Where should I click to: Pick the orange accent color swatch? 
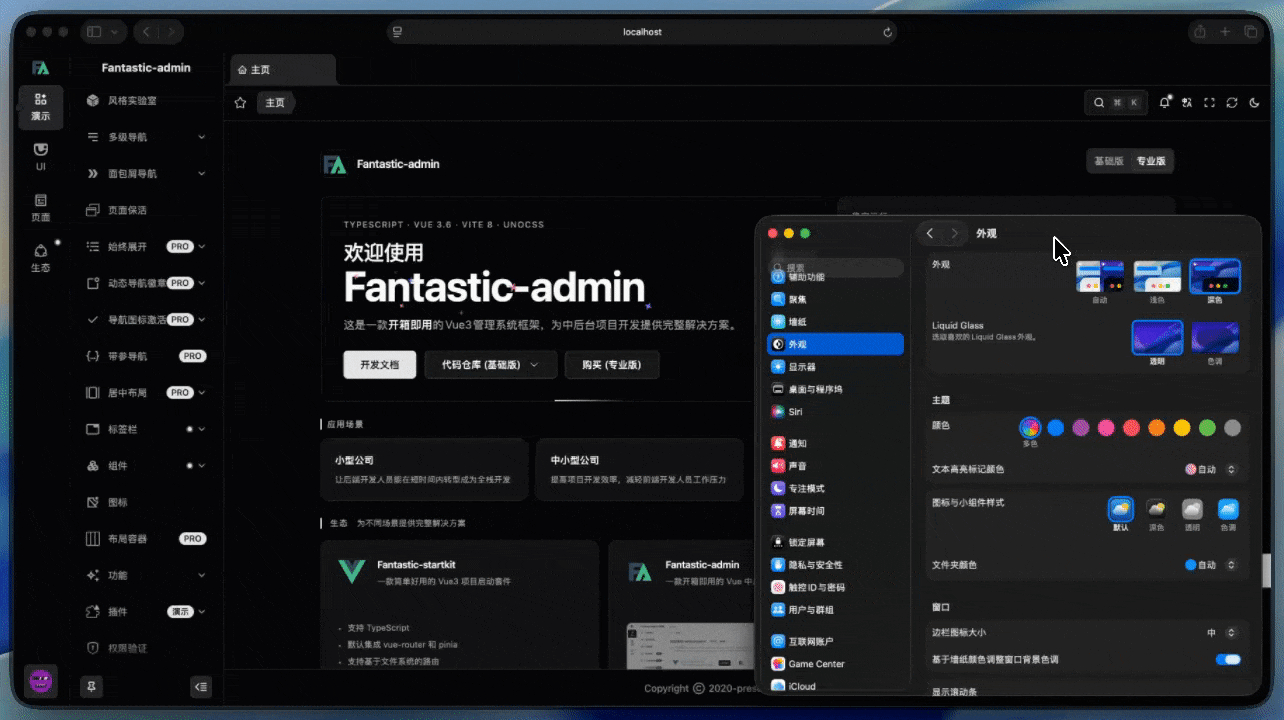coord(1156,428)
